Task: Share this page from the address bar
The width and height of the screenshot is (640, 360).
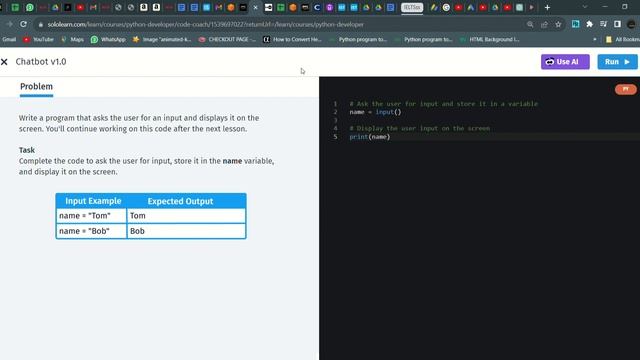Action: (x=544, y=24)
